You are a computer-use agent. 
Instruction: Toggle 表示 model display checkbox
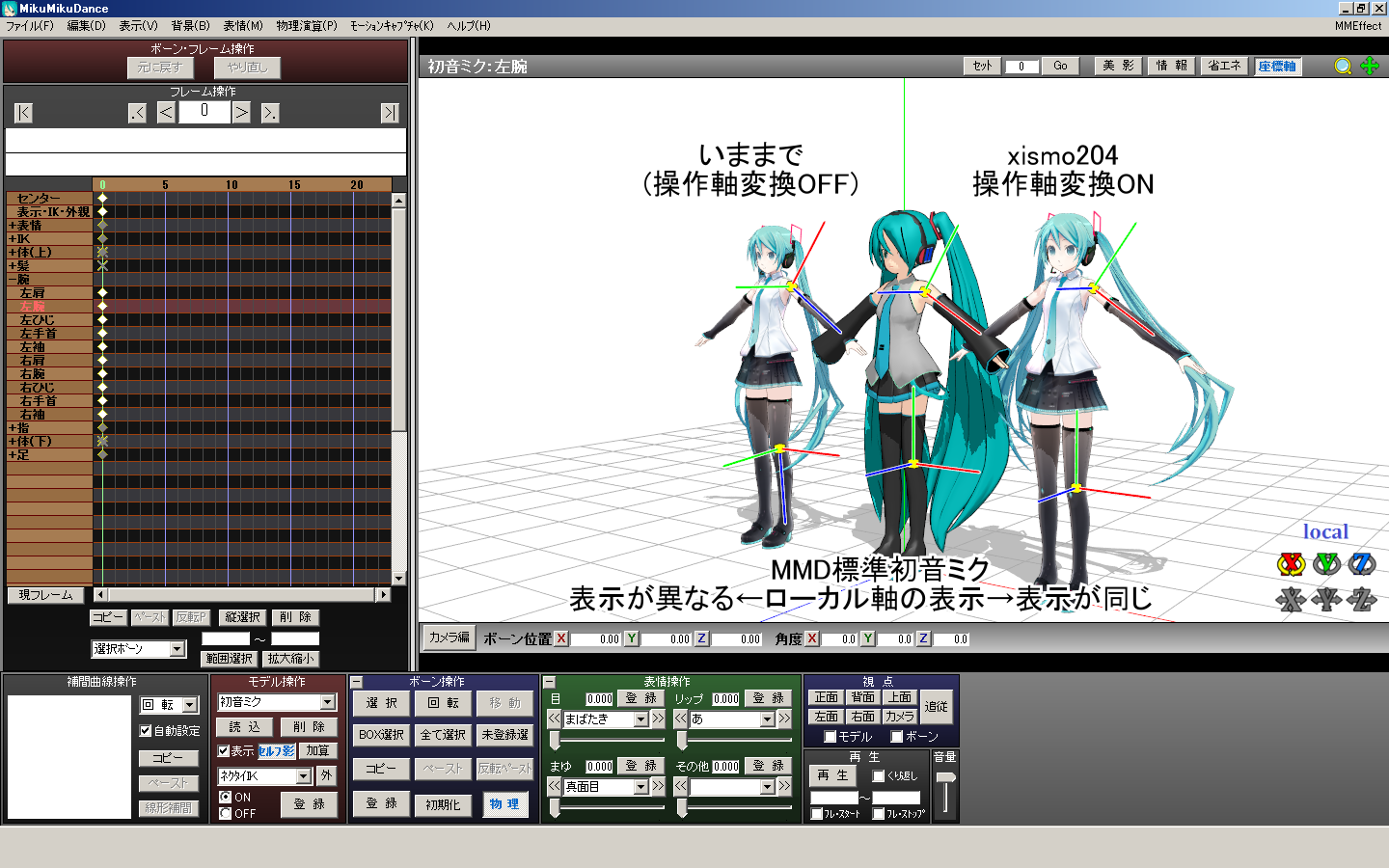click(223, 750)
